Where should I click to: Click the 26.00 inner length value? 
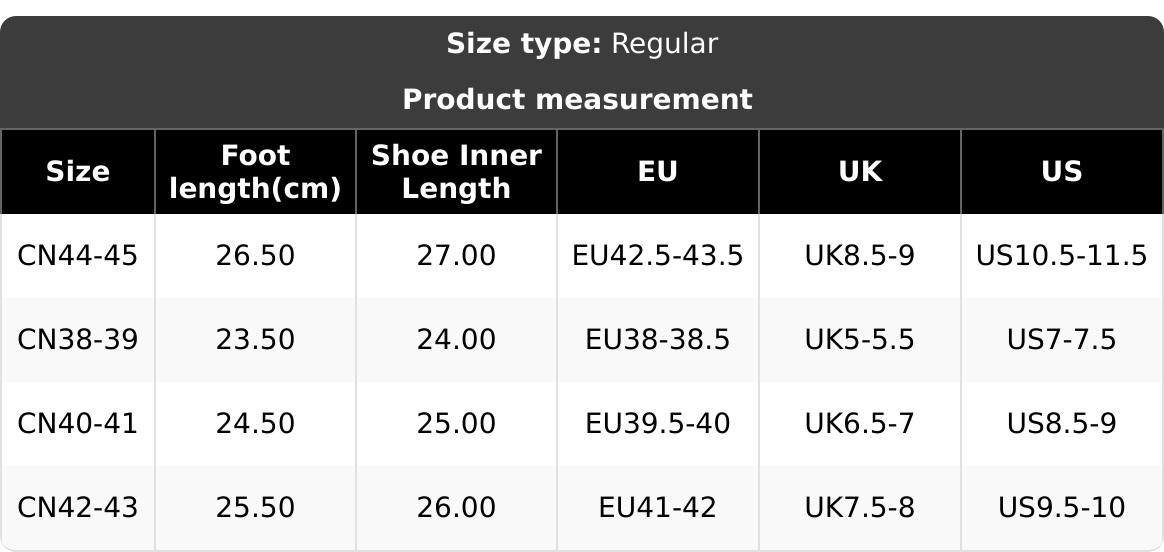coord(456,508)
